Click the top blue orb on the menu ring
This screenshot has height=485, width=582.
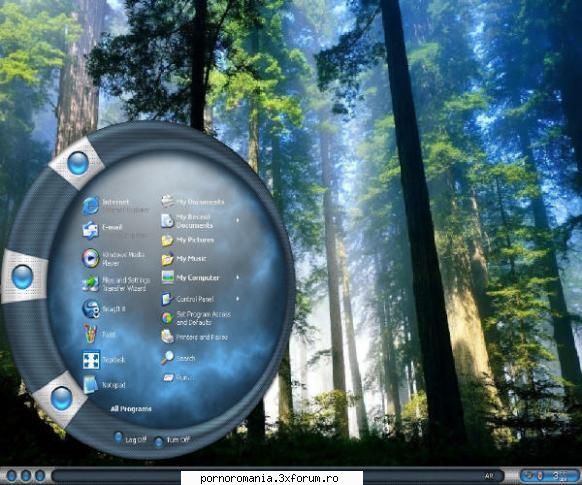78,163
